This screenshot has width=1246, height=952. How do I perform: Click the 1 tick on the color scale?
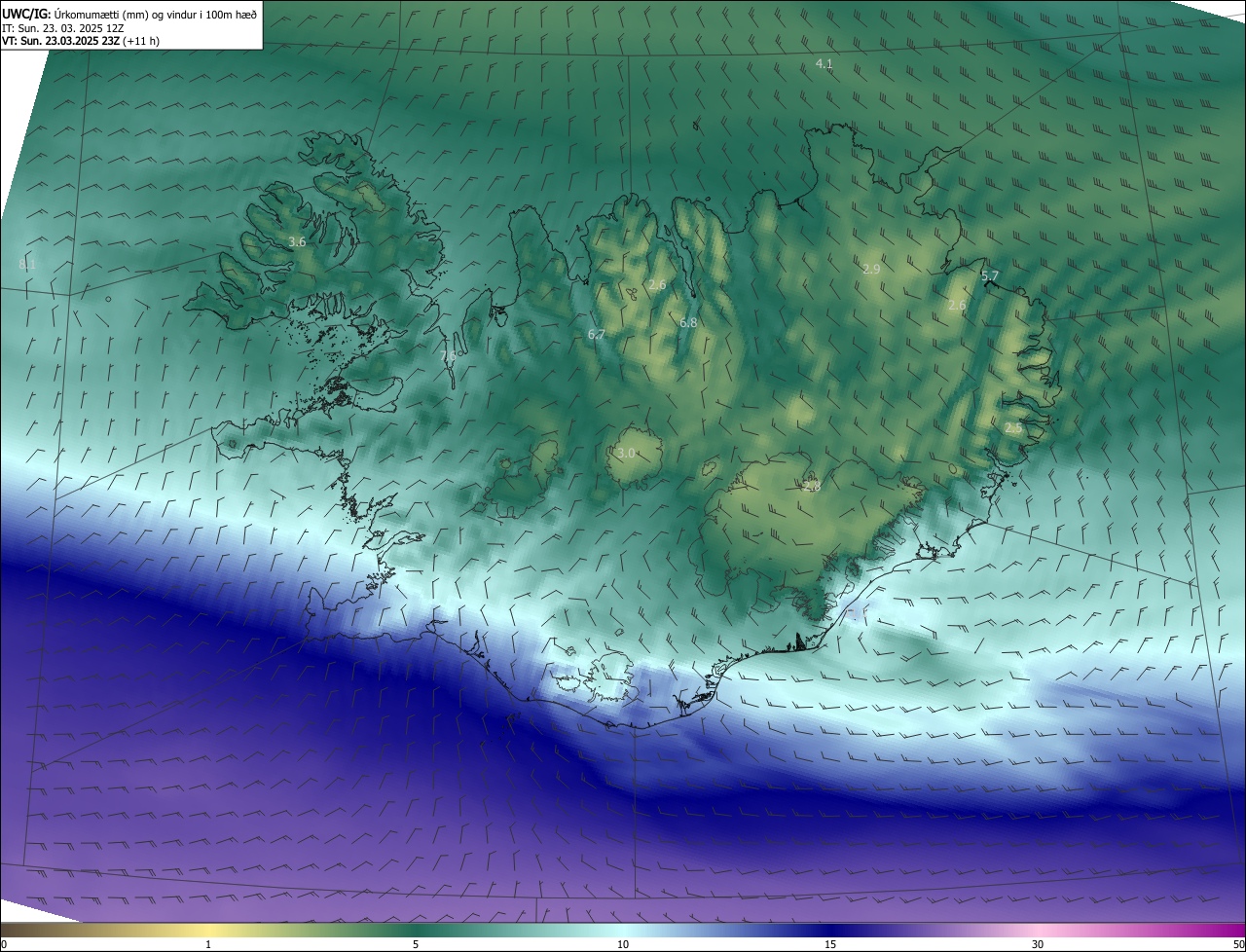tap(208, 944)
